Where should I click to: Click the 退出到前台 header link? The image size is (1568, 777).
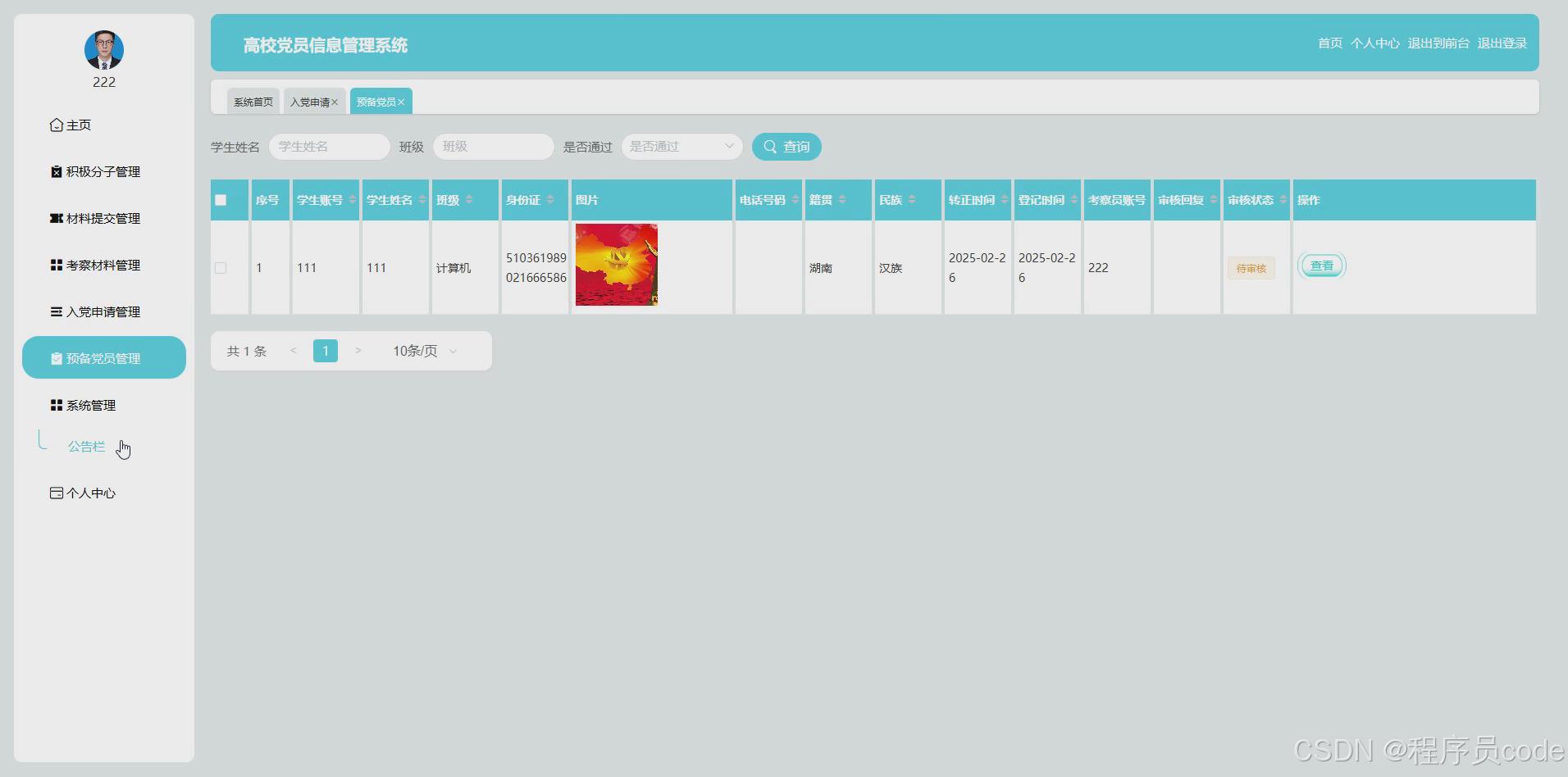click(x=1438, y=43)
